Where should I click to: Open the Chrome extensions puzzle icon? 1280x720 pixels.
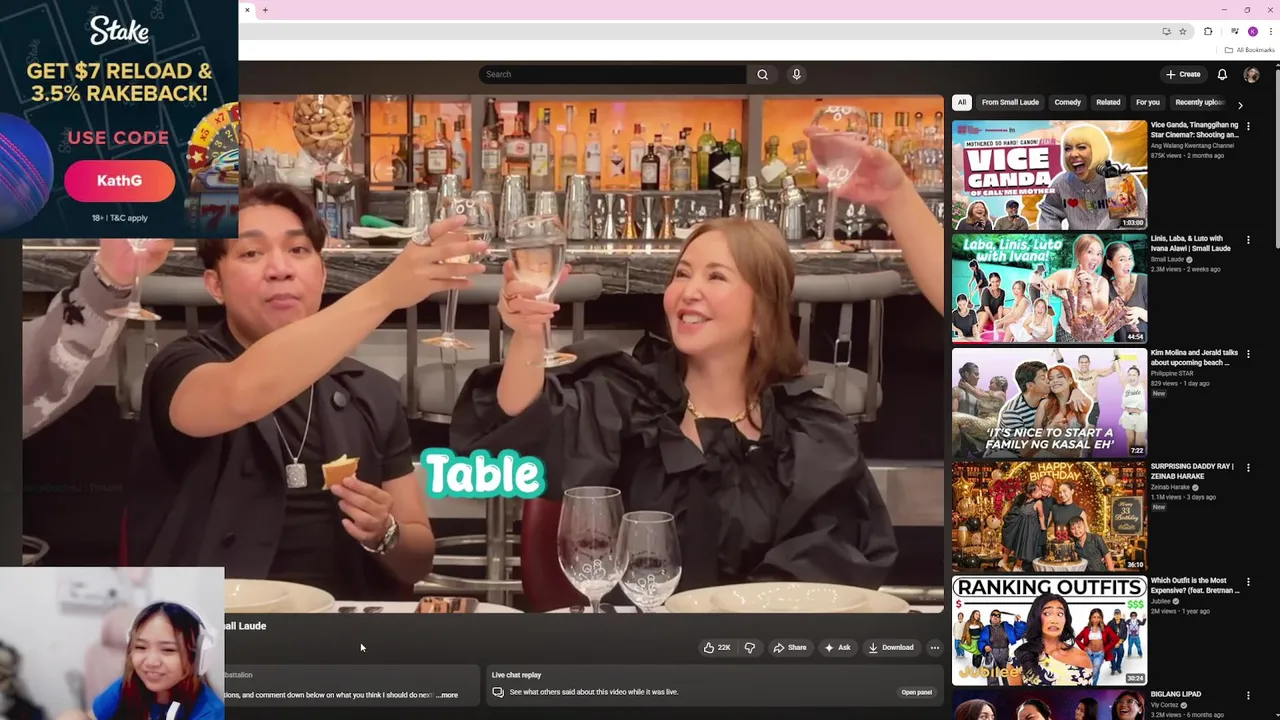coord(1207,31)
